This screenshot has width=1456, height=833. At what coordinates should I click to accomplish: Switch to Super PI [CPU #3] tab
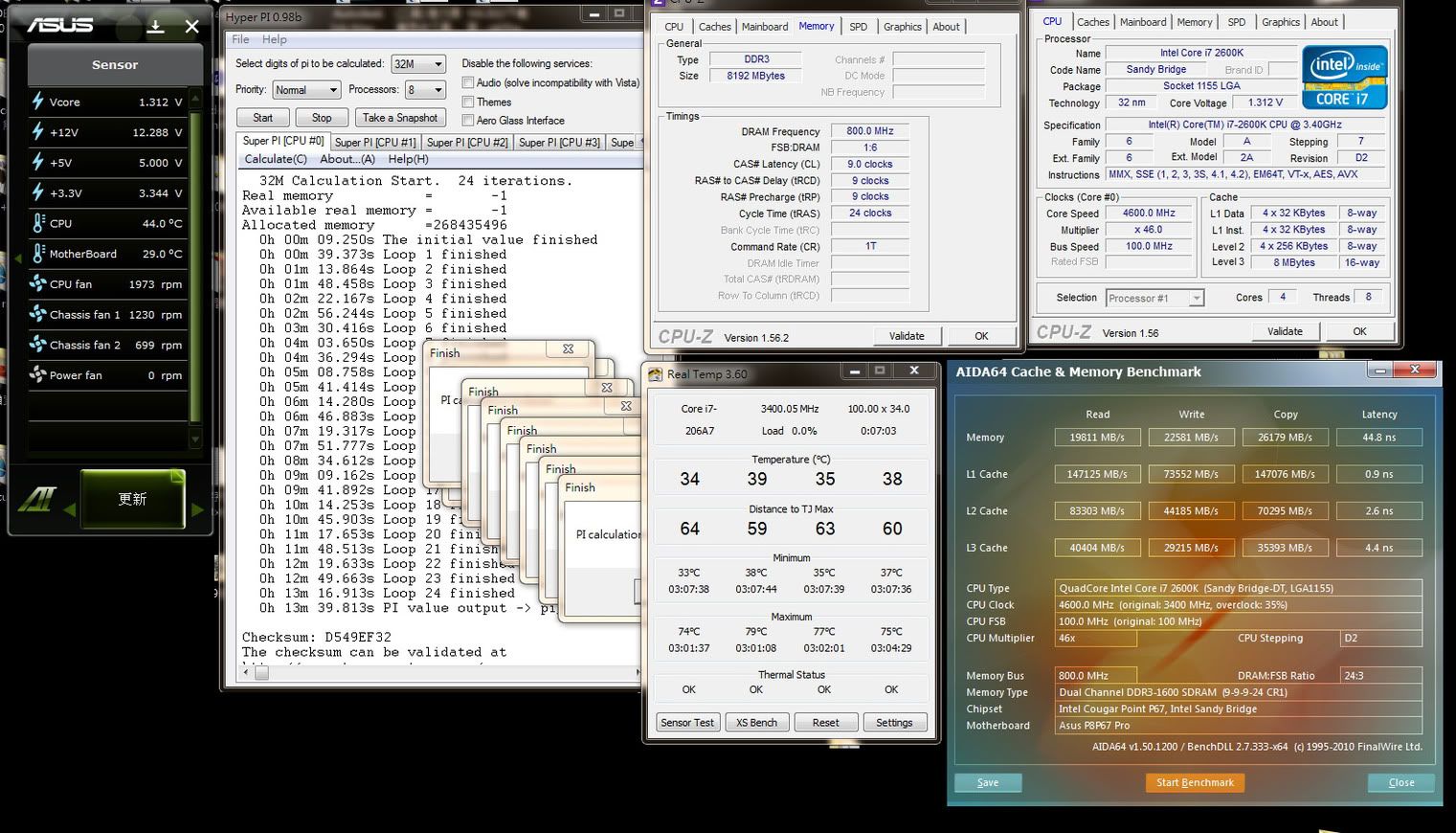(x=559, y=143)
